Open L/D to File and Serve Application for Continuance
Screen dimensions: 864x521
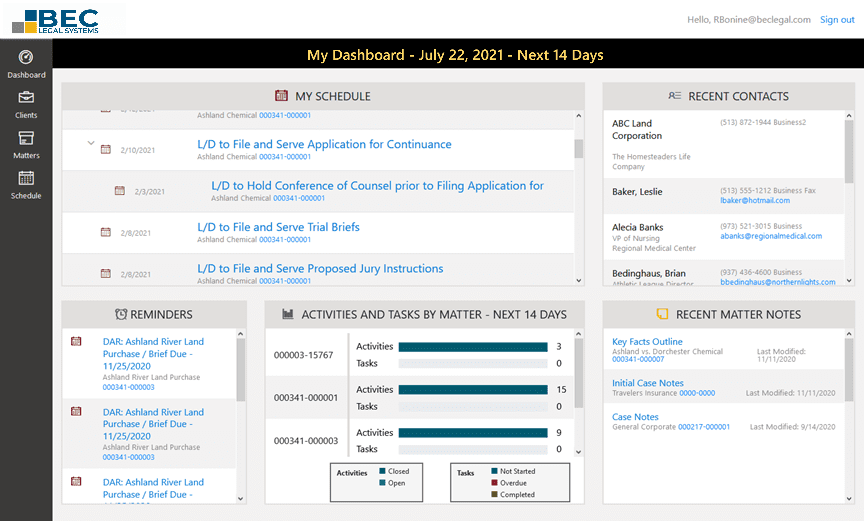click(x=324, y=144)
